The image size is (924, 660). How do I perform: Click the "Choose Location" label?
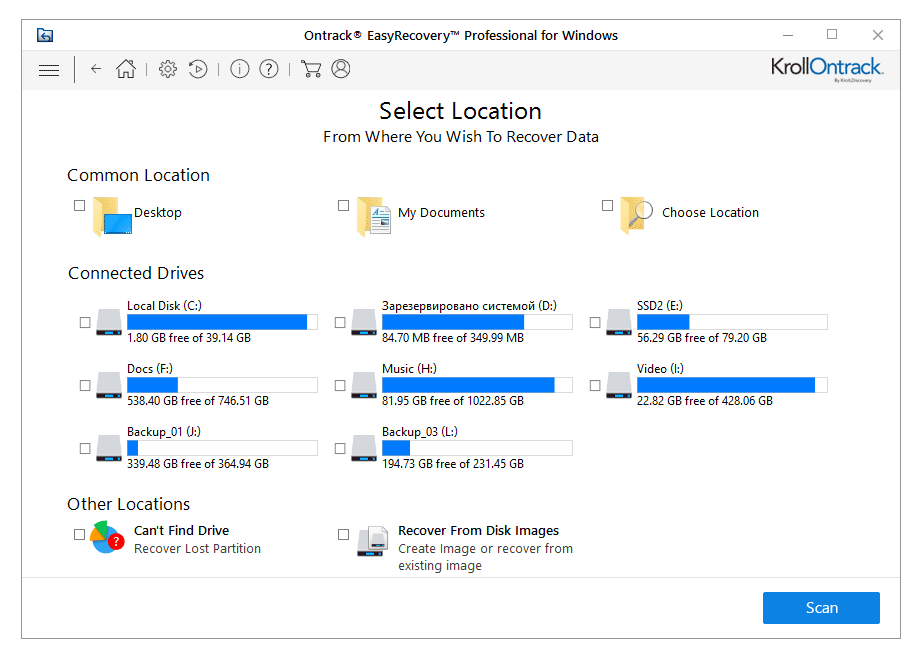pos(710,213)
